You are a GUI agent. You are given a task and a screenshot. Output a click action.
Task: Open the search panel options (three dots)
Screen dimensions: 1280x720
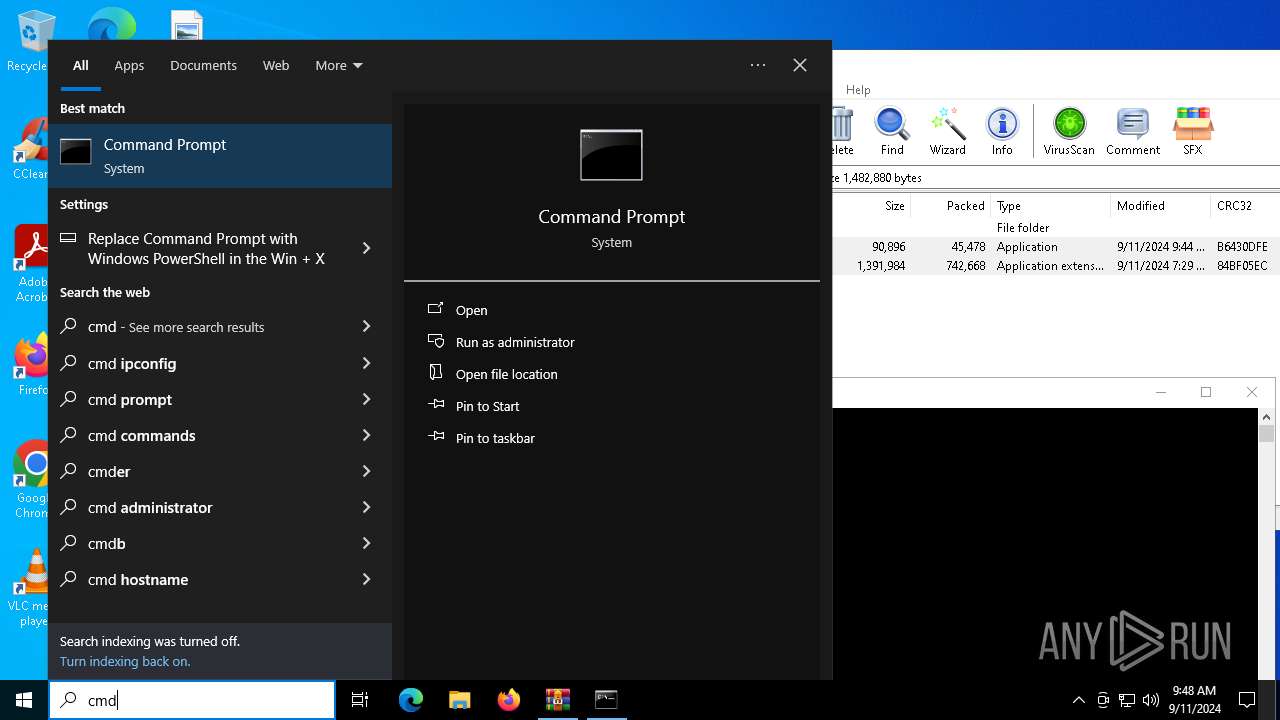click(x=758, y=65)
